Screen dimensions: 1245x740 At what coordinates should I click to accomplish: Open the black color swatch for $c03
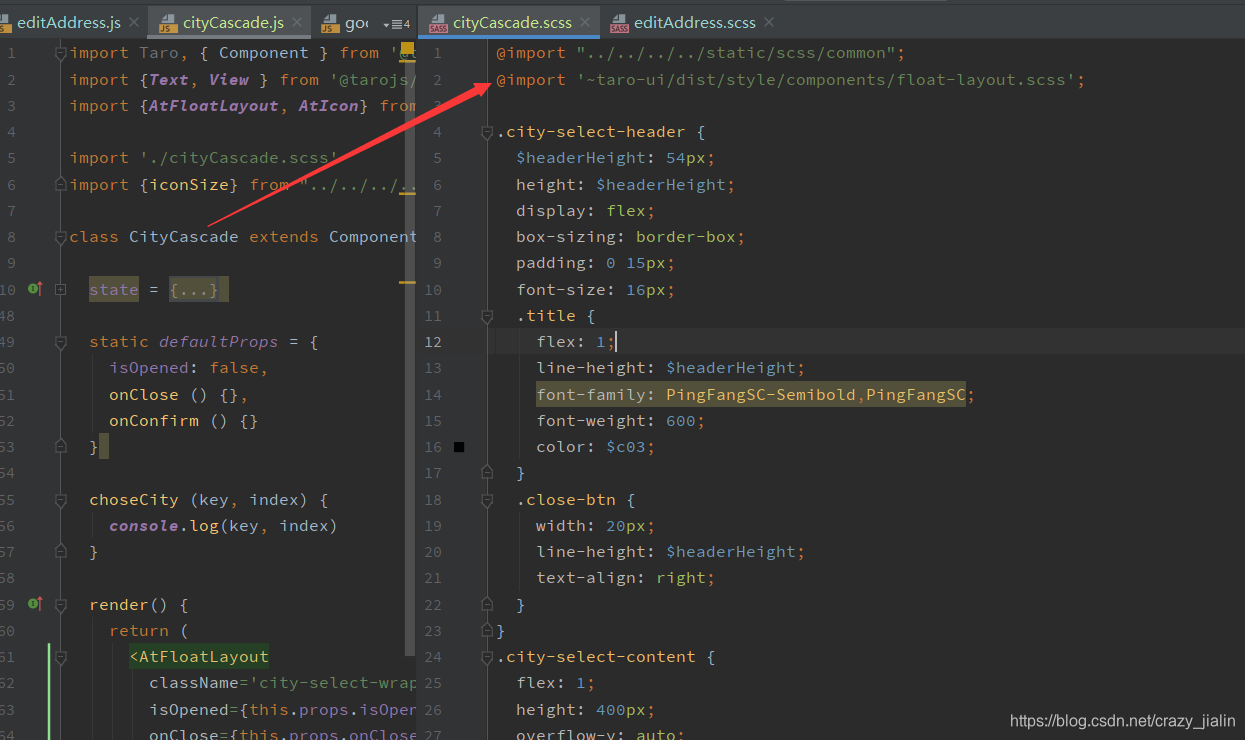tap(459, 447)
